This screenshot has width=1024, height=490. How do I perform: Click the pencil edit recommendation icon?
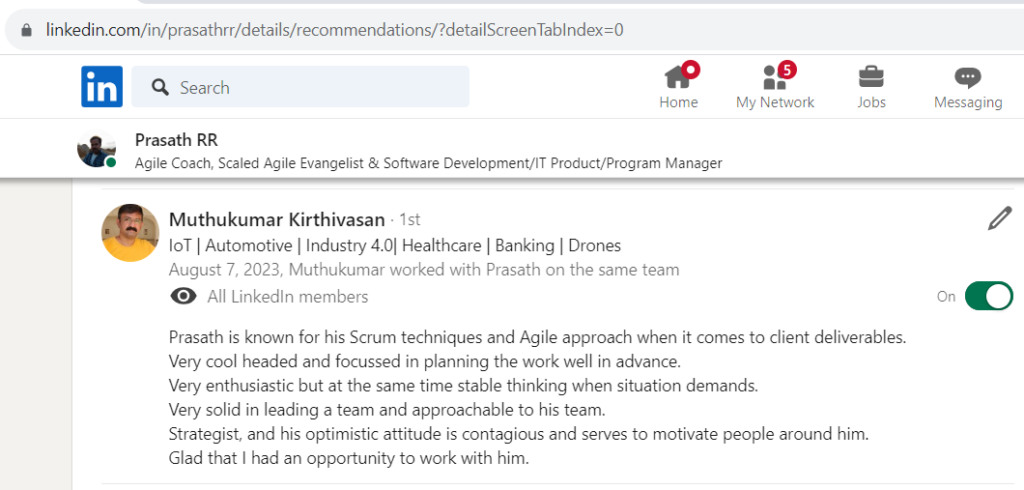999,219
